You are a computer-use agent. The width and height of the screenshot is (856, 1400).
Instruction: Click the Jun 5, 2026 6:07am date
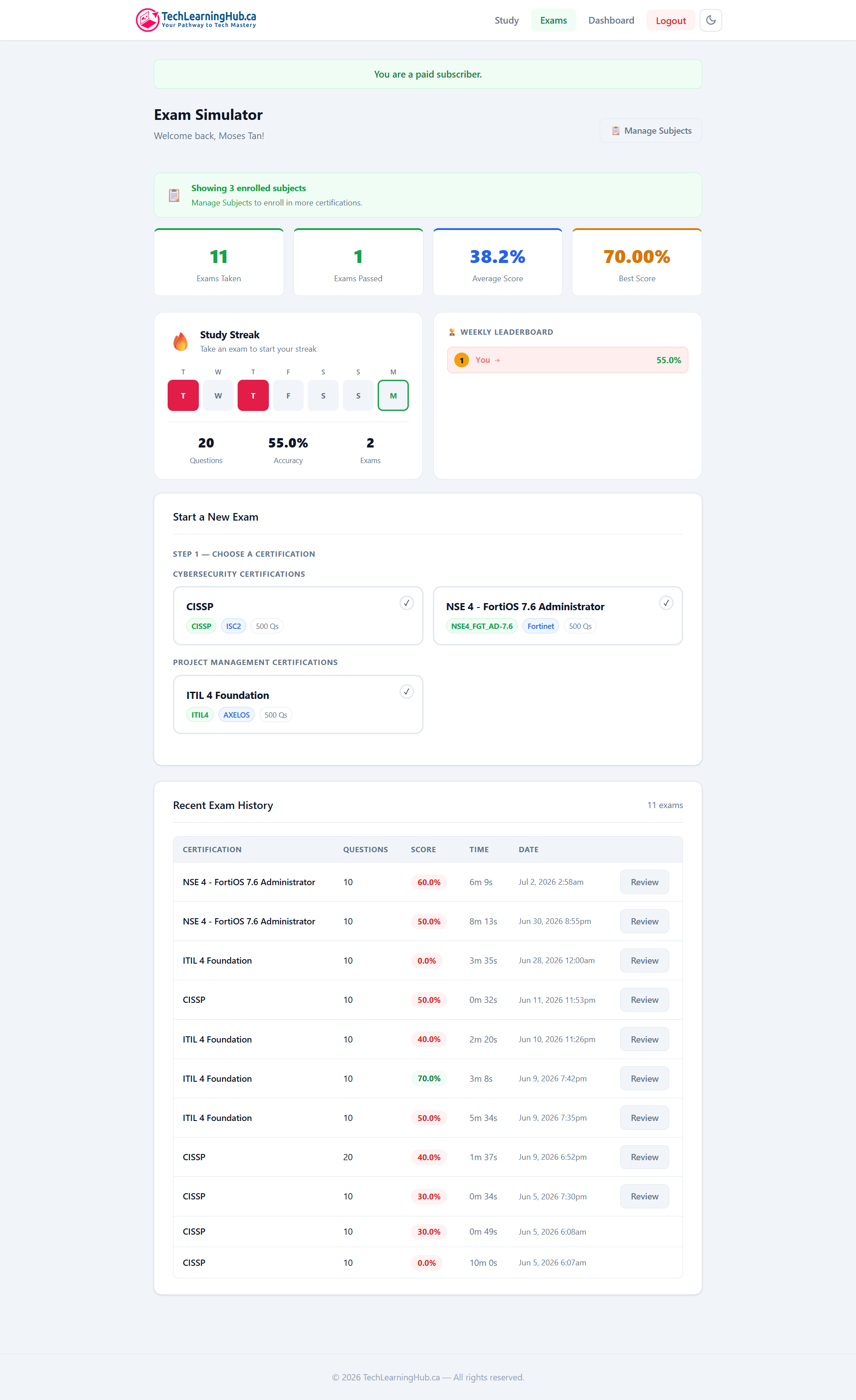[552, 1263]
